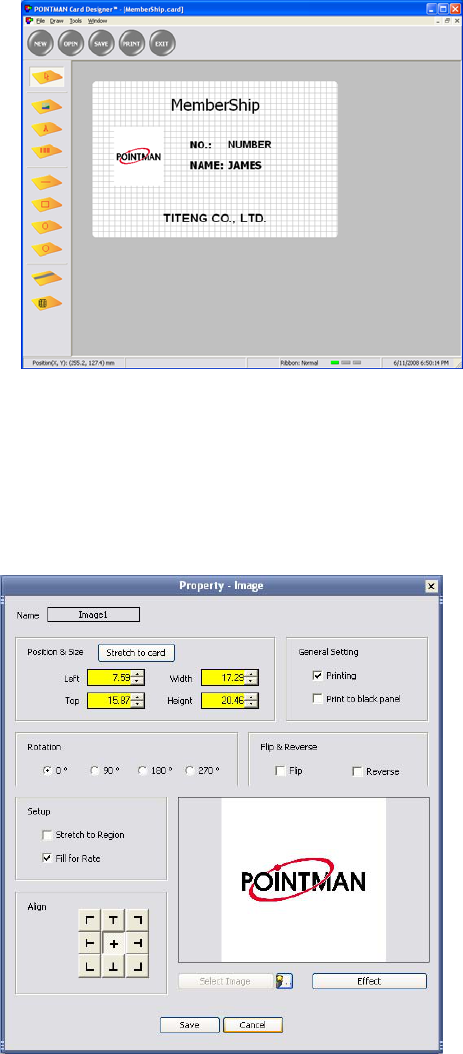Align image to top center

pyautogui.click(x=114, y=921)
